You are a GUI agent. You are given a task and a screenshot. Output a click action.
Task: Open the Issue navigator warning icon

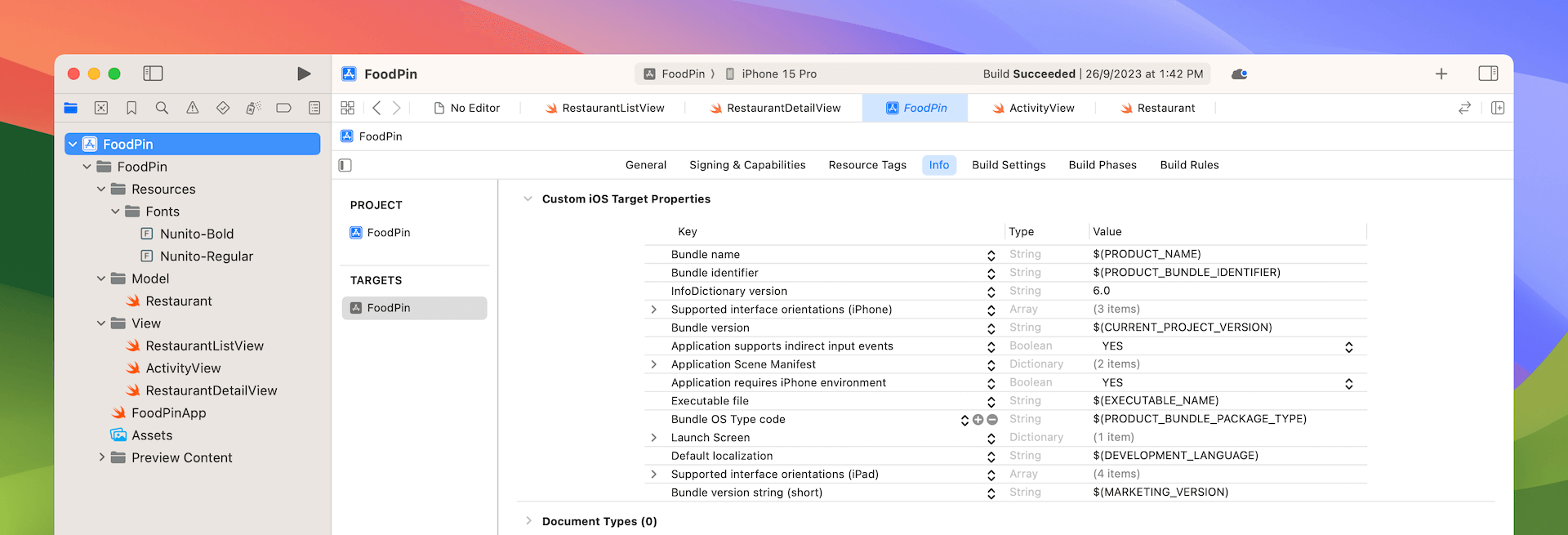point(193,108)
